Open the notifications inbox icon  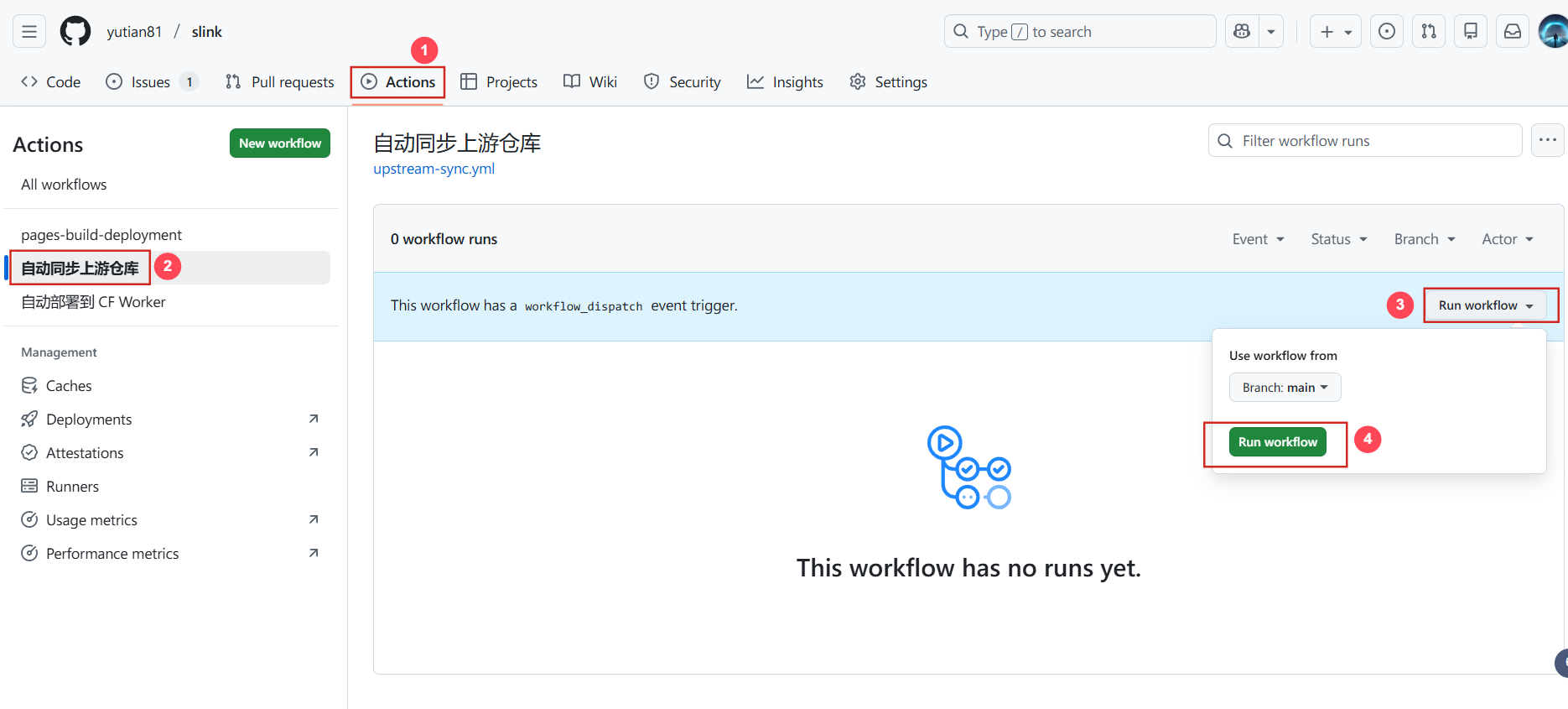point(1513,32)
